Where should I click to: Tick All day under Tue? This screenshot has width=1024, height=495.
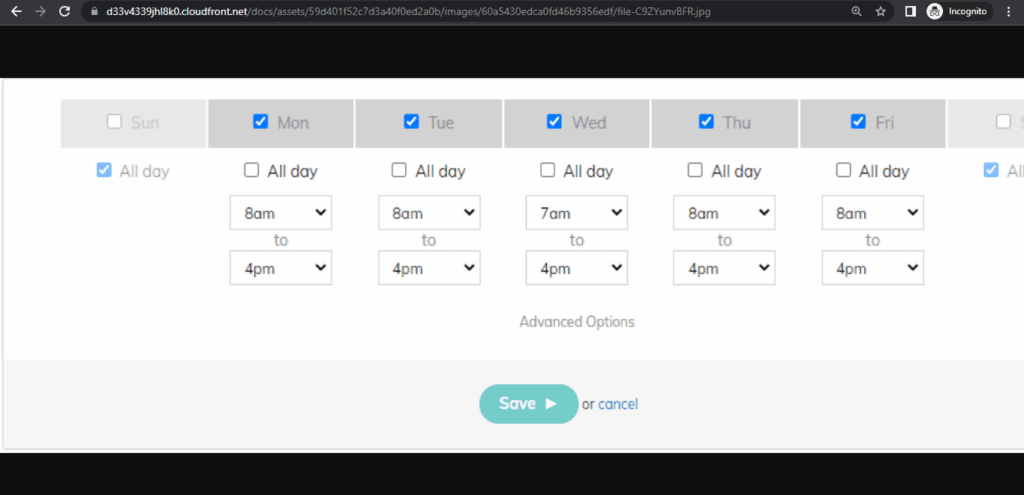tap(399, 170)
